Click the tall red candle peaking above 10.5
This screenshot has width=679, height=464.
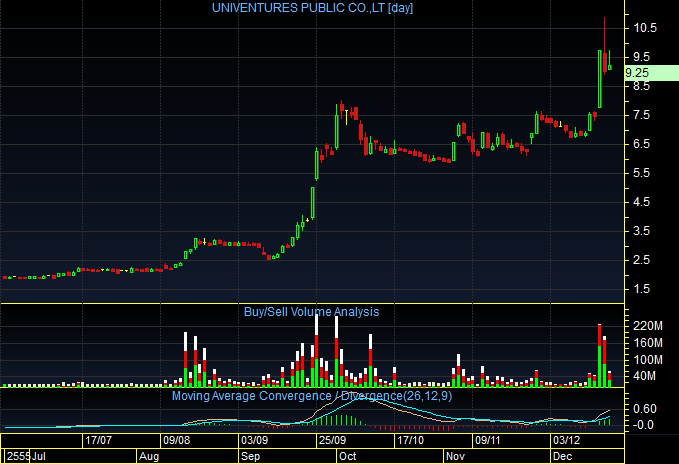[x=605, y=46]
